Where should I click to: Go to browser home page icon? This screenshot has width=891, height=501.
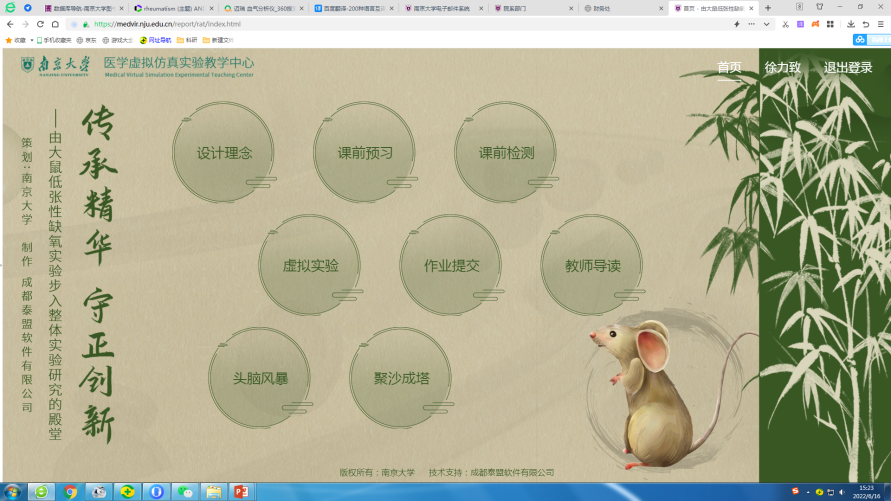click(56, 24)
